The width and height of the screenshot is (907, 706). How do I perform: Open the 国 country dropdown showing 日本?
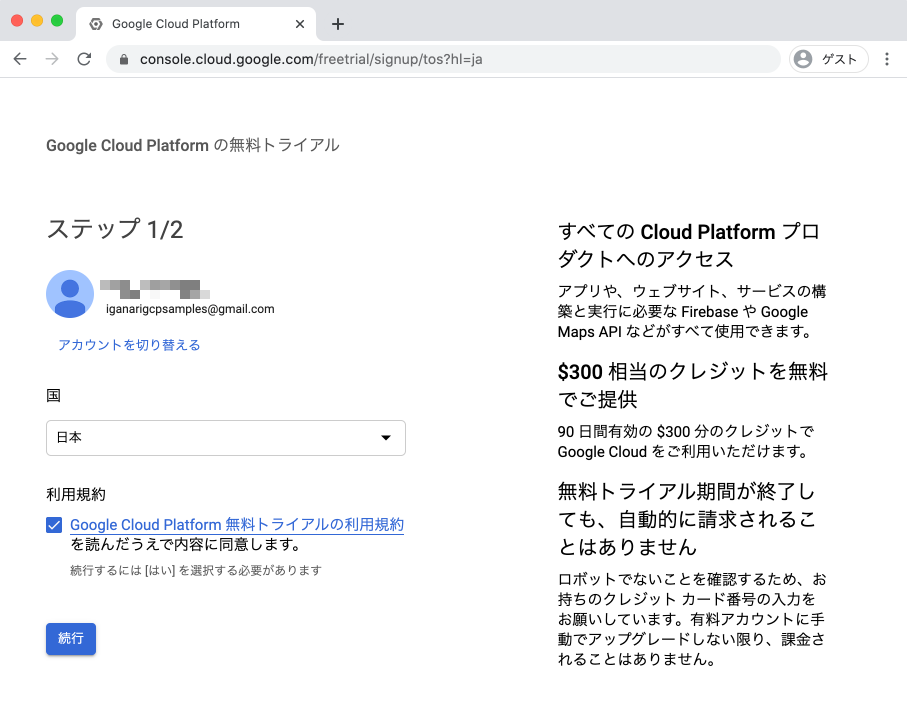pos(226,438)
